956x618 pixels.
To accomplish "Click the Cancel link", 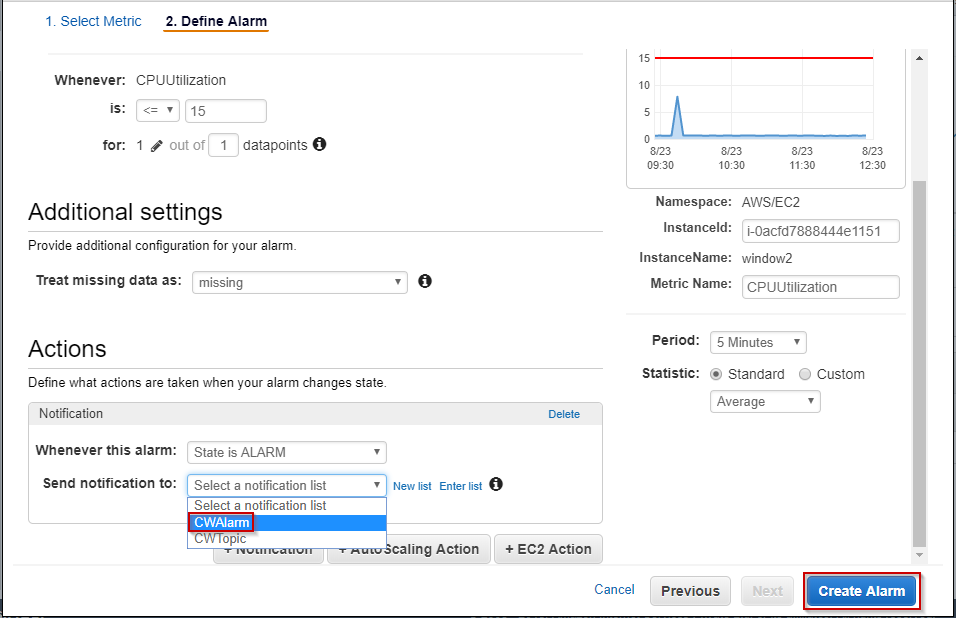I will point(614,590).
